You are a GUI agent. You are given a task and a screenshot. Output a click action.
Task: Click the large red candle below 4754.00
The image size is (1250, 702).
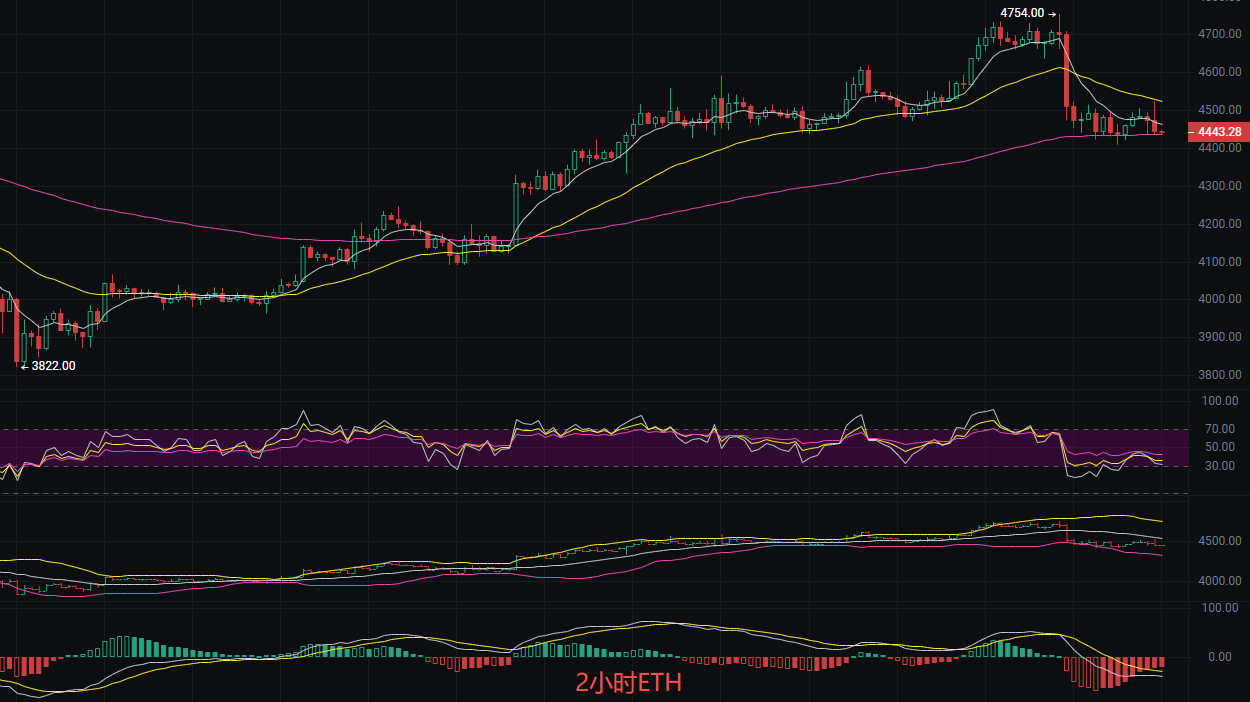[x=1067, y=70]
